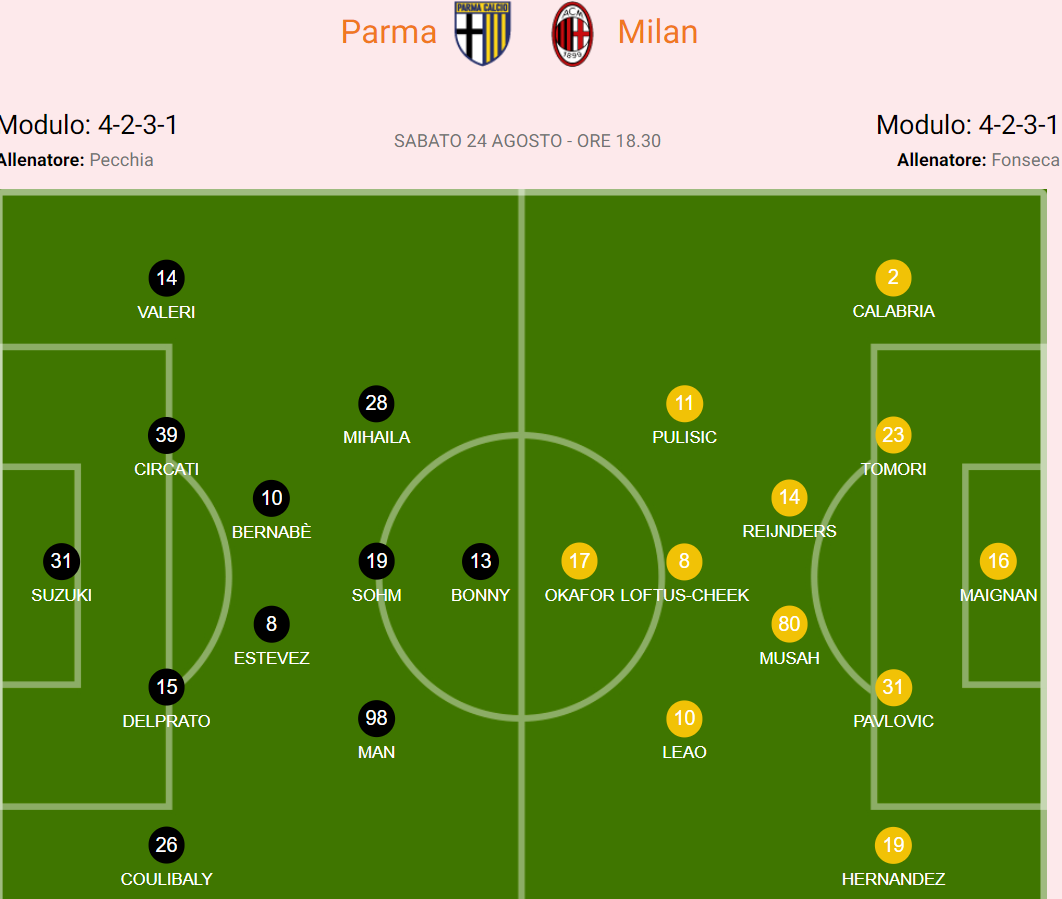Select Calabria's number 2 marker
This screenshot has height=899, width=1062.
(x=893, y=278)
